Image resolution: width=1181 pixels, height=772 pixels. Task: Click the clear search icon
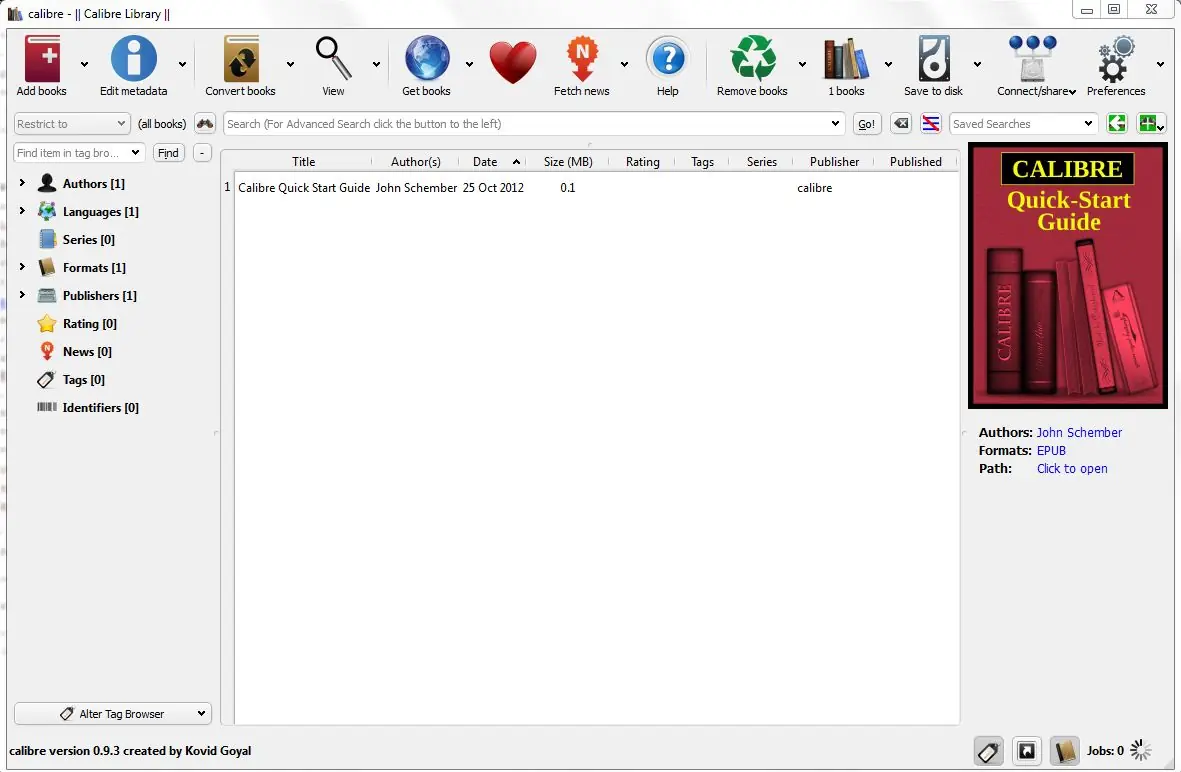pyautogui.click(x=901, y=124)
